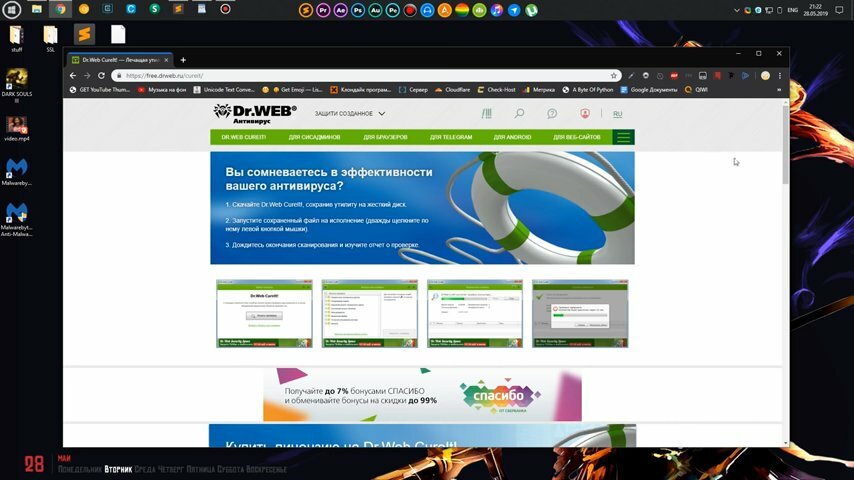Viewport: 854px width, 480px height.
Task: Open the QIWI bookmark
Action: pos(696,90)
